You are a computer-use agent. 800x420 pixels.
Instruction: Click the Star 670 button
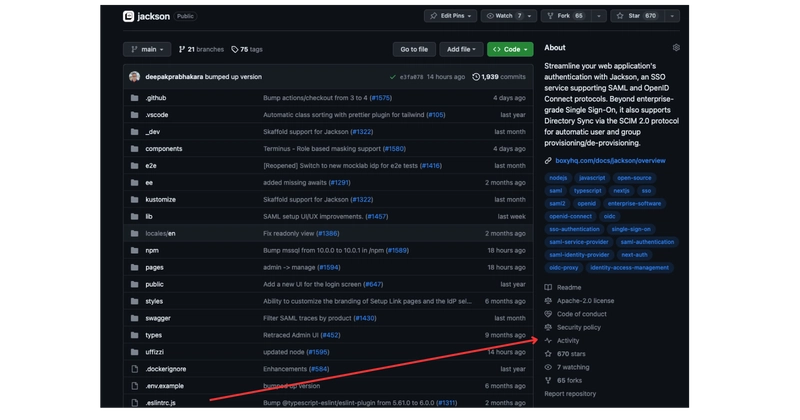[x=637, y=16]
